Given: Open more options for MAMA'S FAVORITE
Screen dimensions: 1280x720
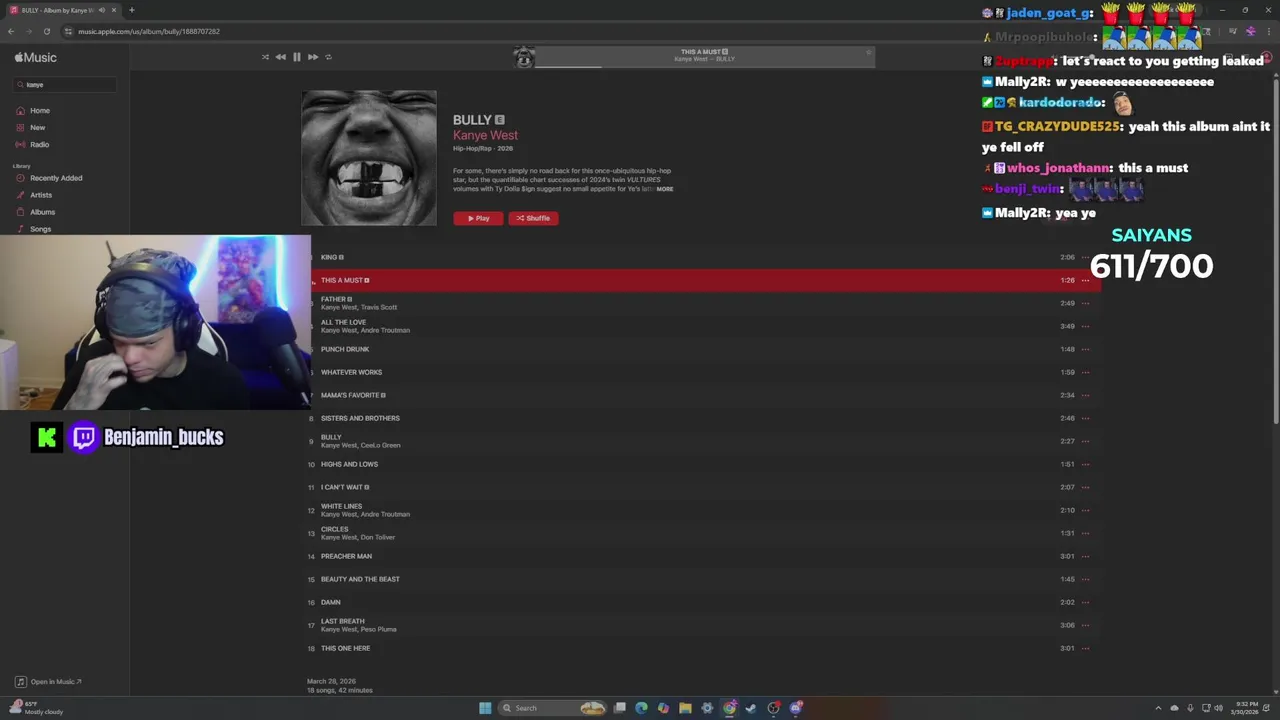Looking at the screenshot, I should tap(1085, 395).
